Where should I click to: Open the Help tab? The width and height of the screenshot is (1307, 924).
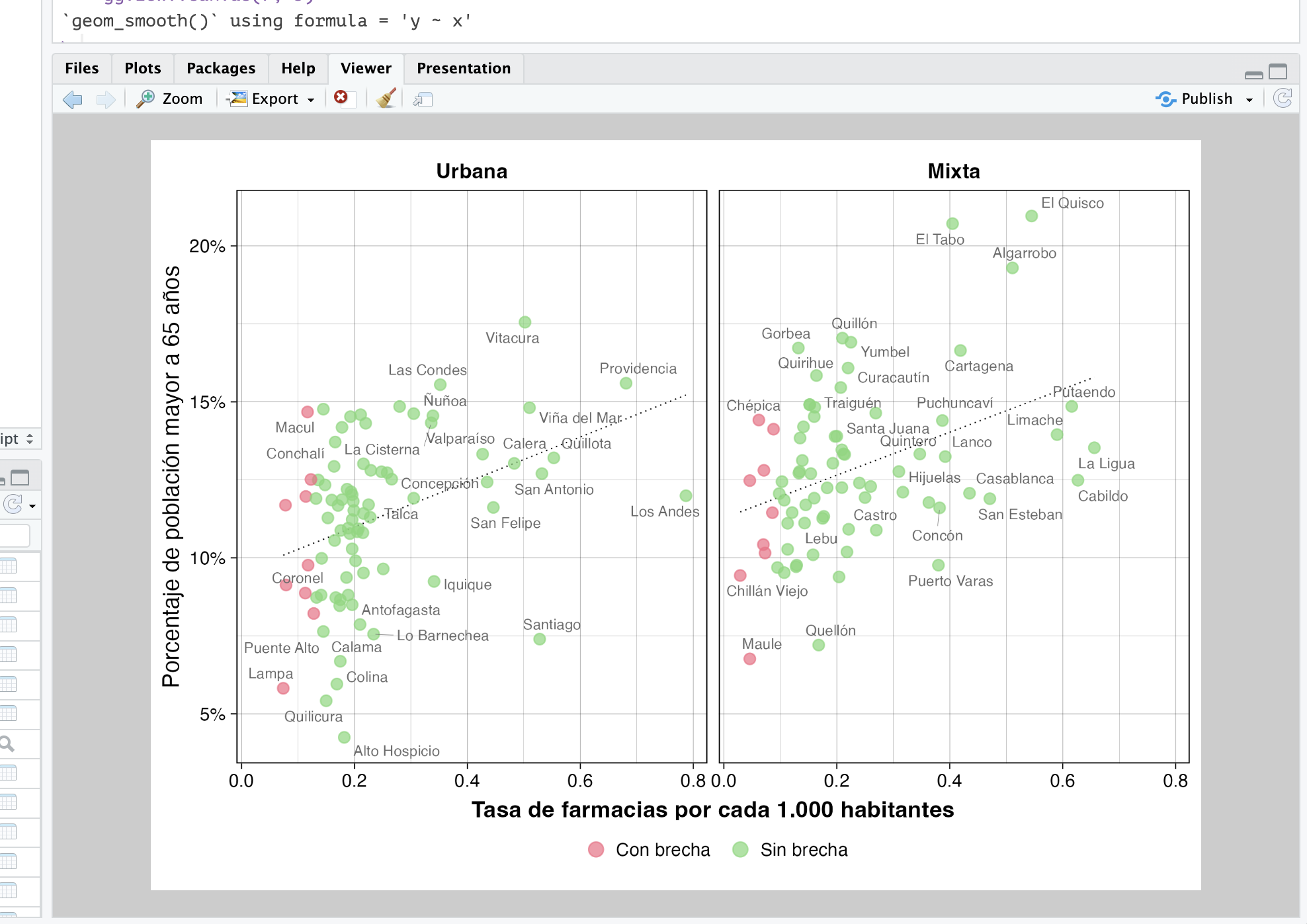tap(298, 69)
